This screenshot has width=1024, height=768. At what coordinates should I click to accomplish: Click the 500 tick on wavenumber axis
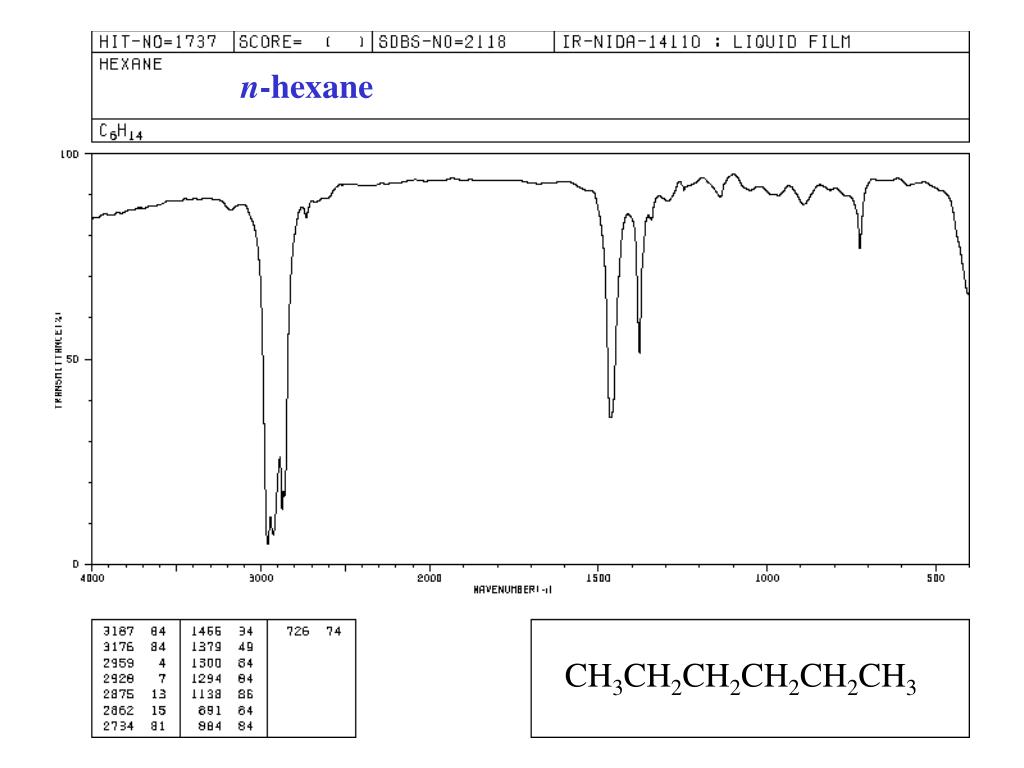point(936,577)
